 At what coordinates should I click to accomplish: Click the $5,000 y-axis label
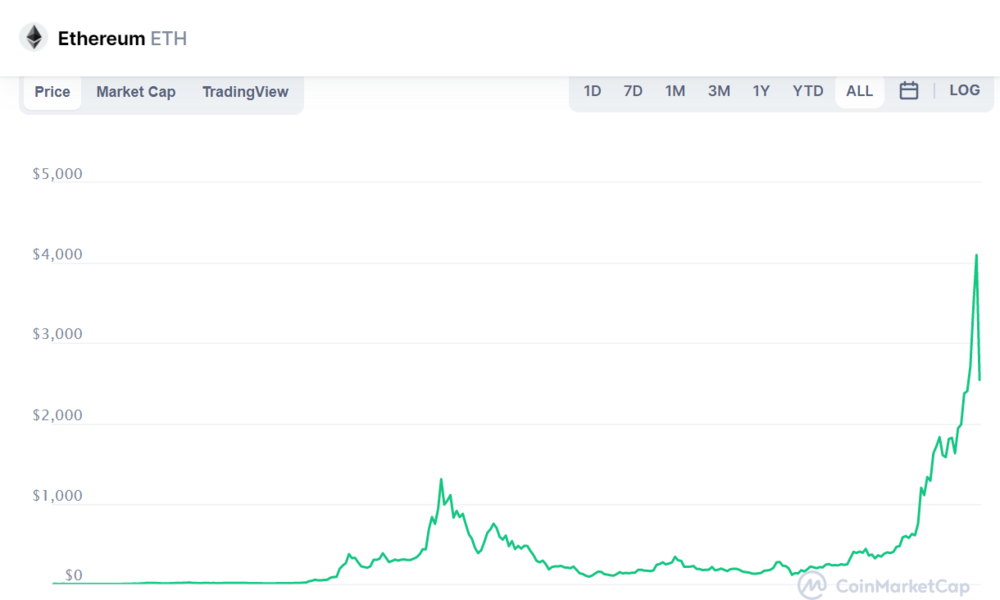[57, 173]
